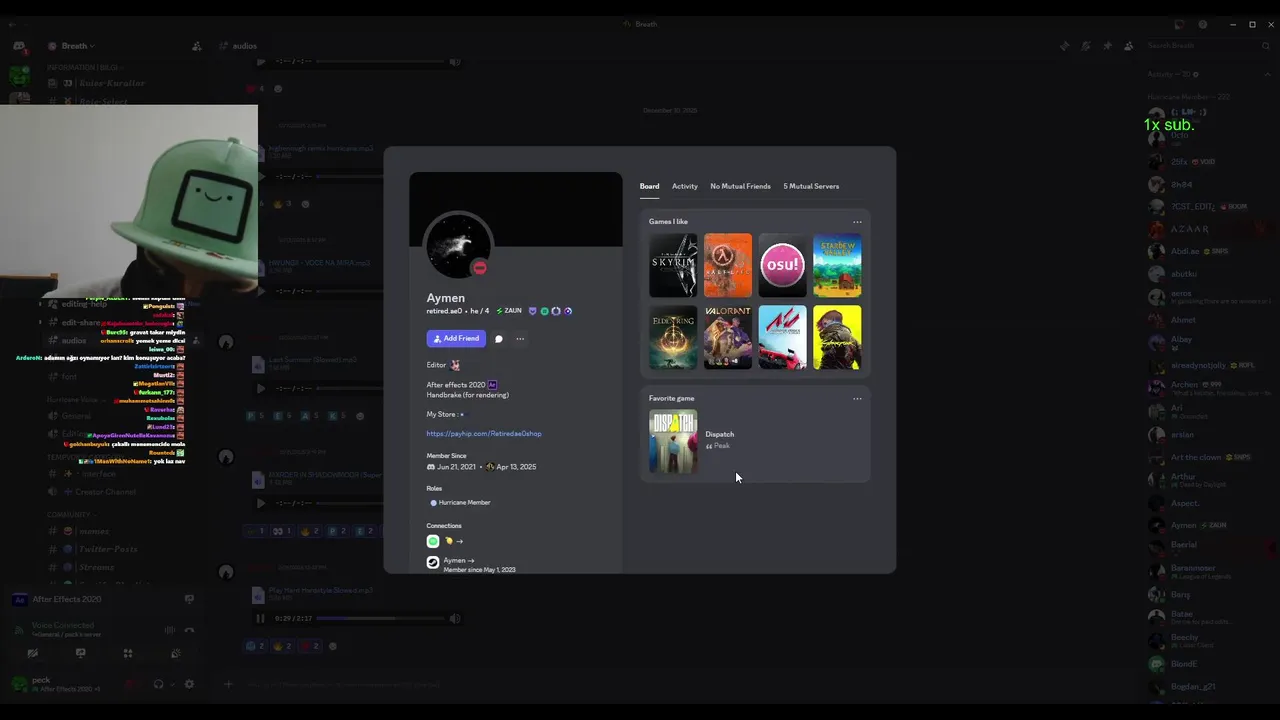Share your screen from voice panel

[81, 653]
